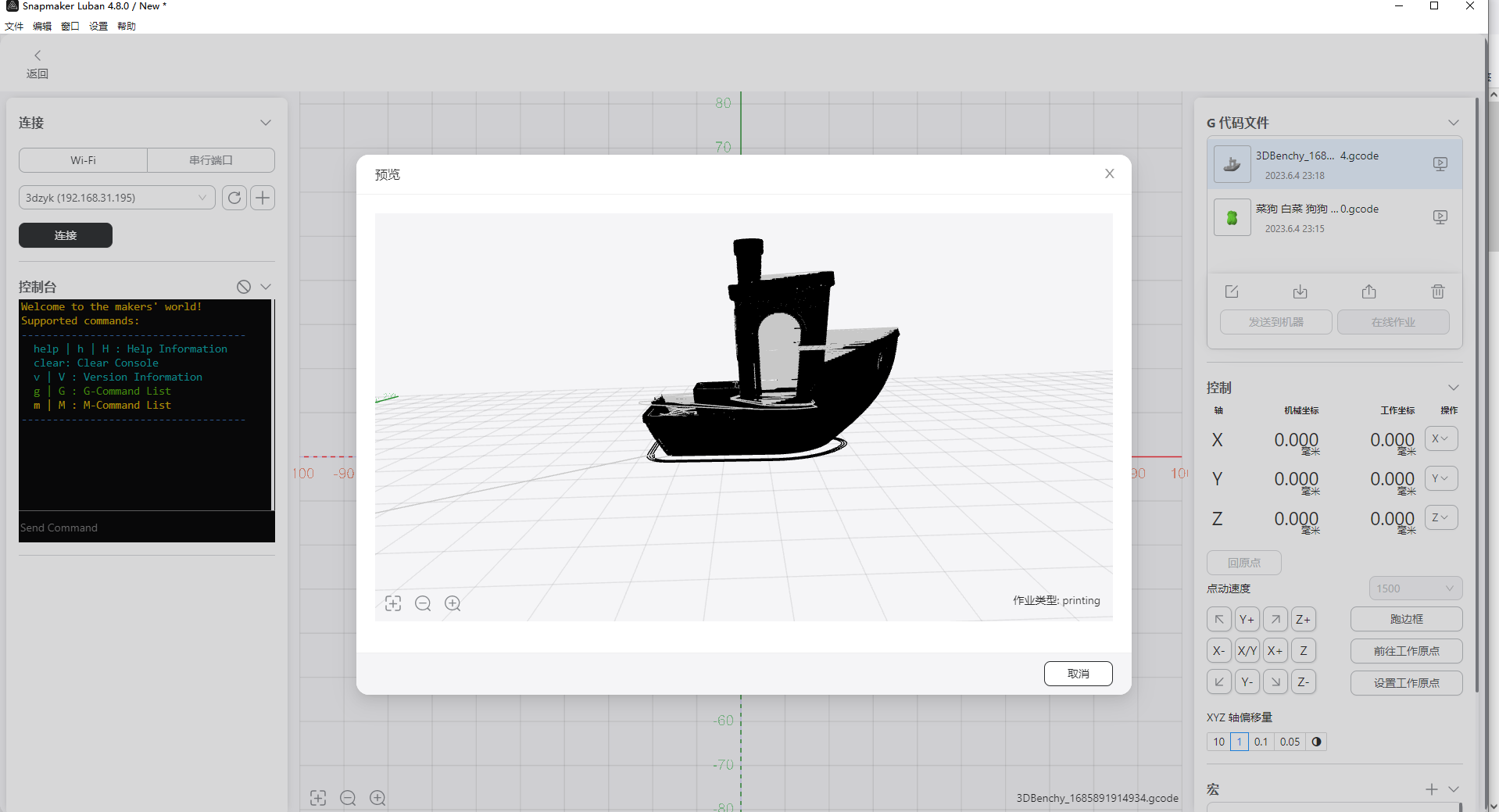Jog the Y- axis

tap(1247, 681)
